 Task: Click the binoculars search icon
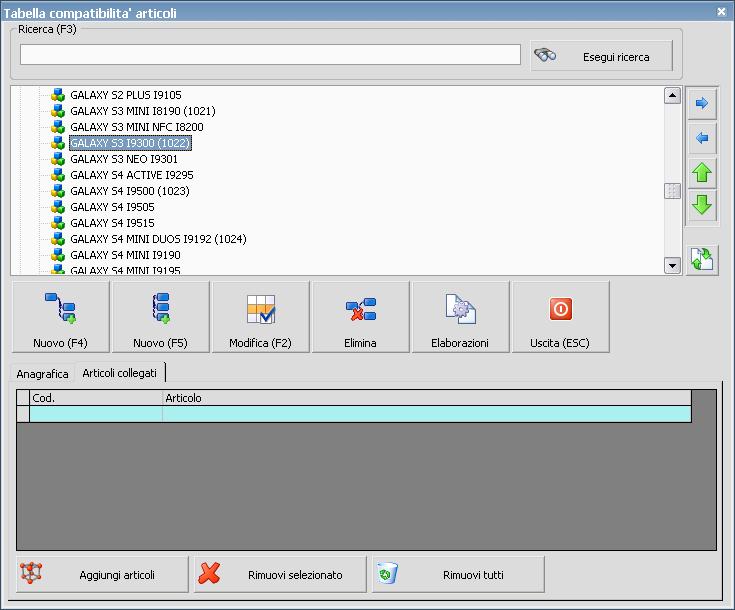click(x=545, y=55)
